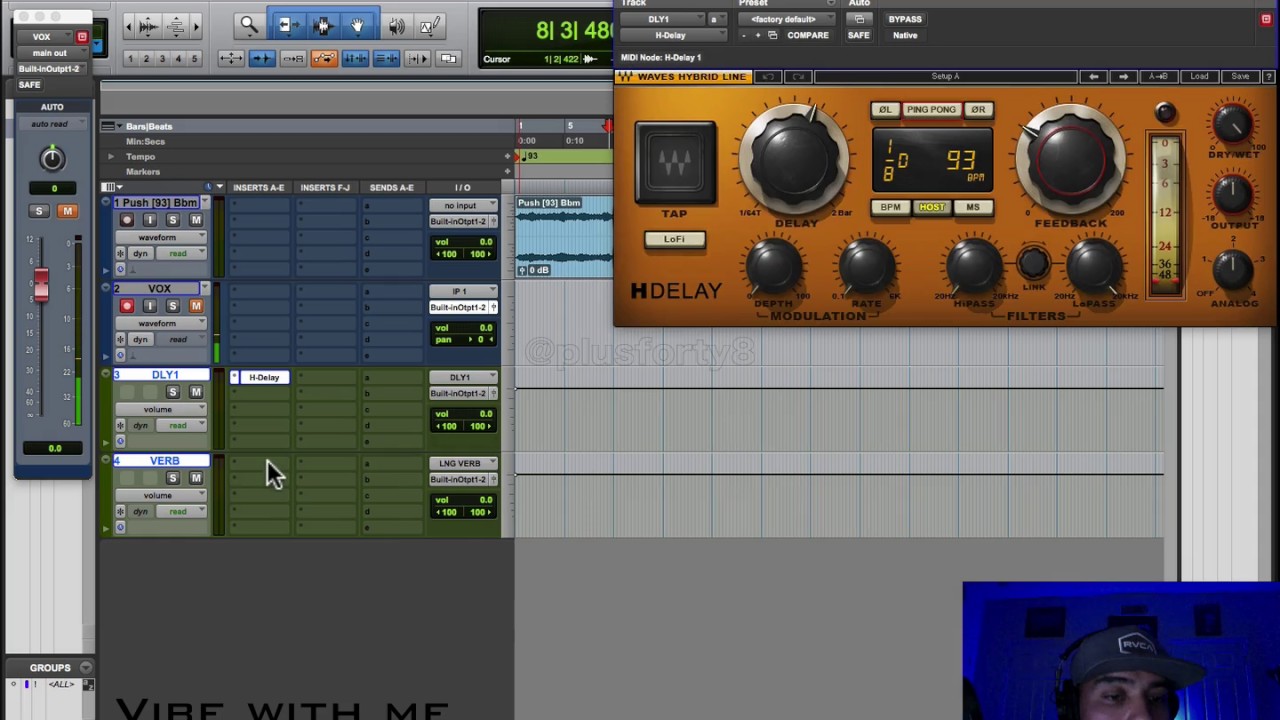Click A→B copy setup button
The width and height of the screenshot is (1280, 720).
click(x=1158, y=76)
